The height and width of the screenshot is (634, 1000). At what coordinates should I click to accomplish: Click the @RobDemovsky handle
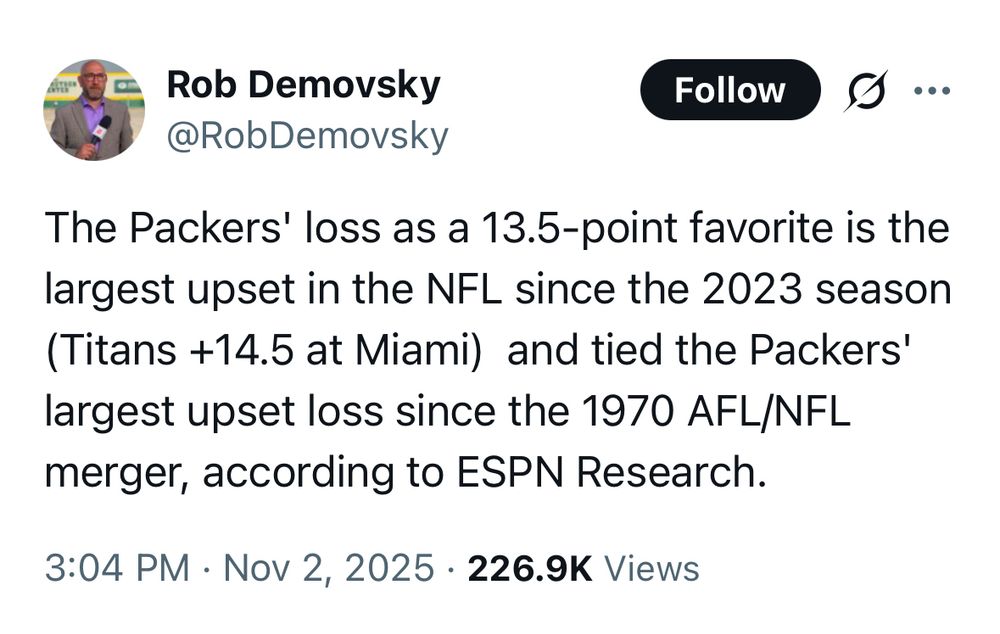pyautogui.click(x=307, y=135)
